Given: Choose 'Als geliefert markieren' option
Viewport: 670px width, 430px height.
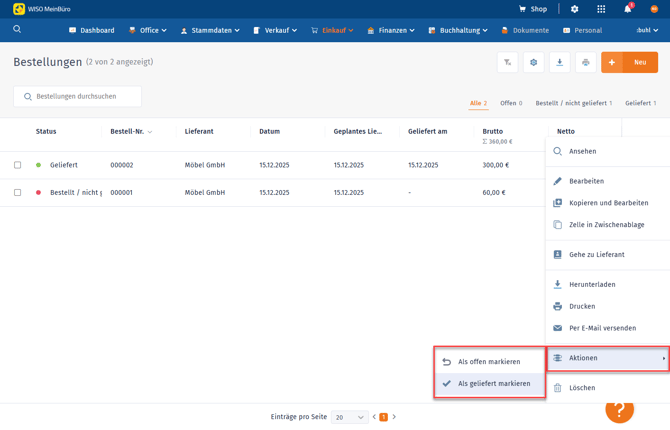Looking at the screenshot, I should point(493,383).
